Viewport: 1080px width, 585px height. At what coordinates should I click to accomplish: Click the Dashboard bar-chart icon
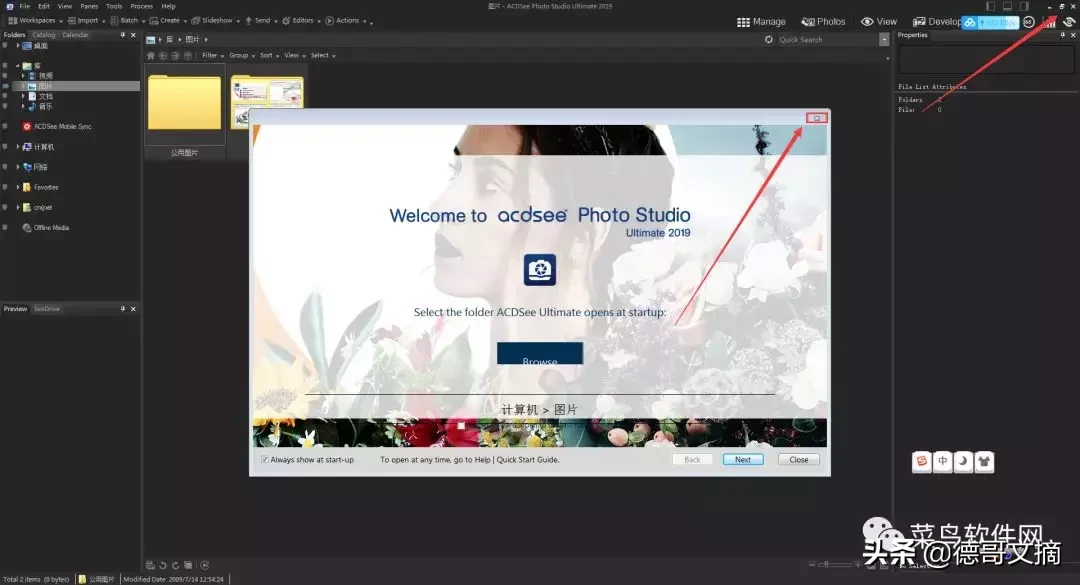tap(1050, 22)
